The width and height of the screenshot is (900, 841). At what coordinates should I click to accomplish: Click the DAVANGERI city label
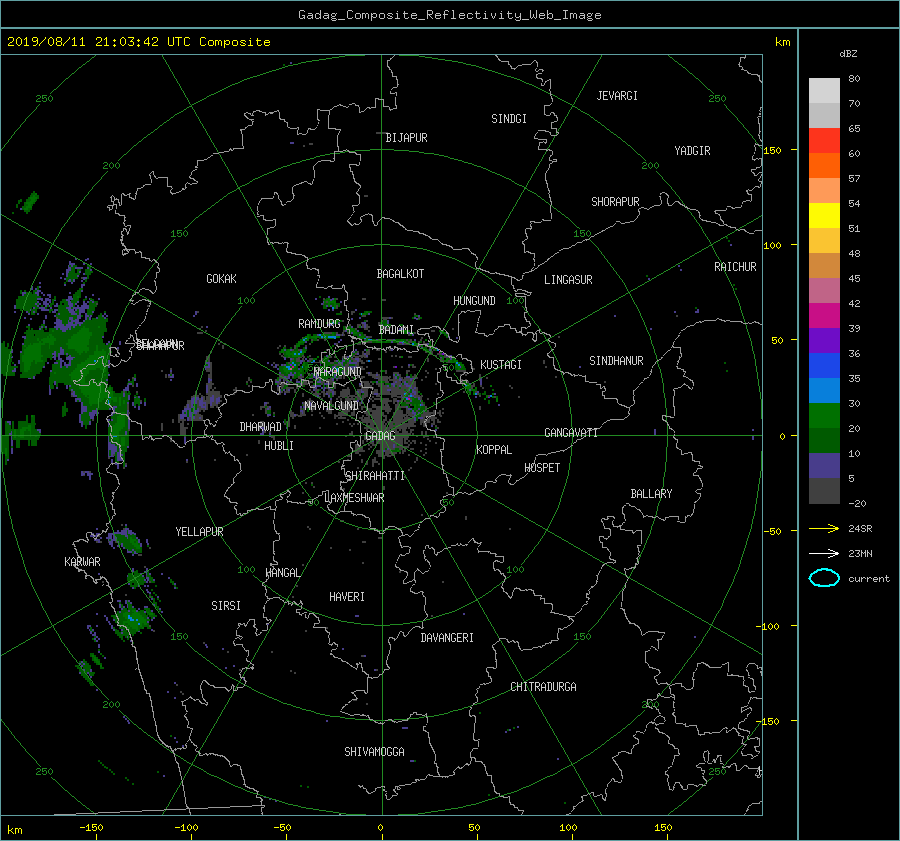[x=447, y=638]
